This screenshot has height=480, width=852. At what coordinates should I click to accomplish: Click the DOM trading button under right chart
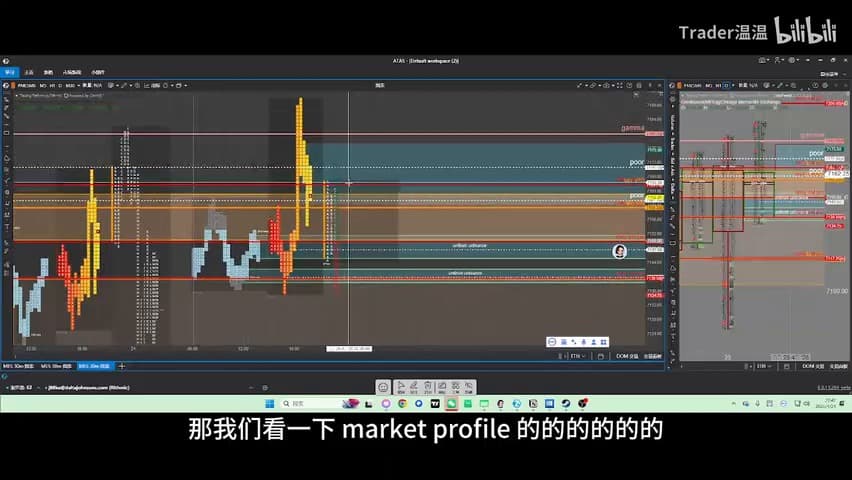click(813, 366)
